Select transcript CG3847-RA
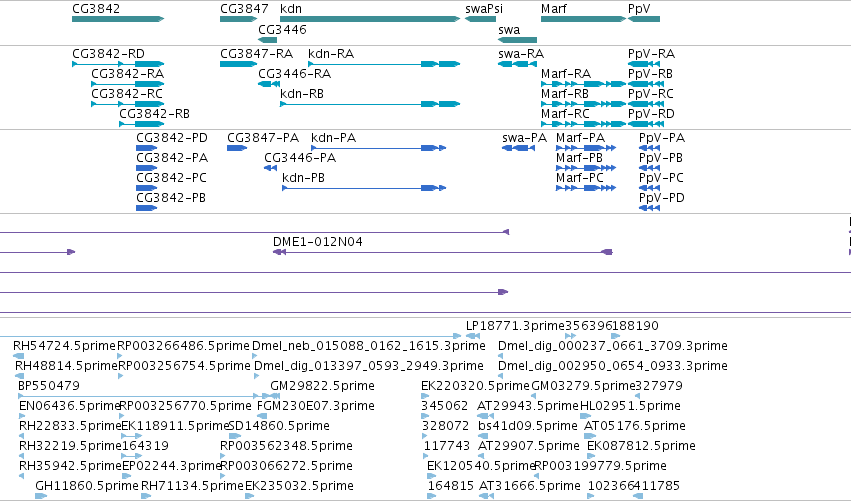 click(238, 64)
